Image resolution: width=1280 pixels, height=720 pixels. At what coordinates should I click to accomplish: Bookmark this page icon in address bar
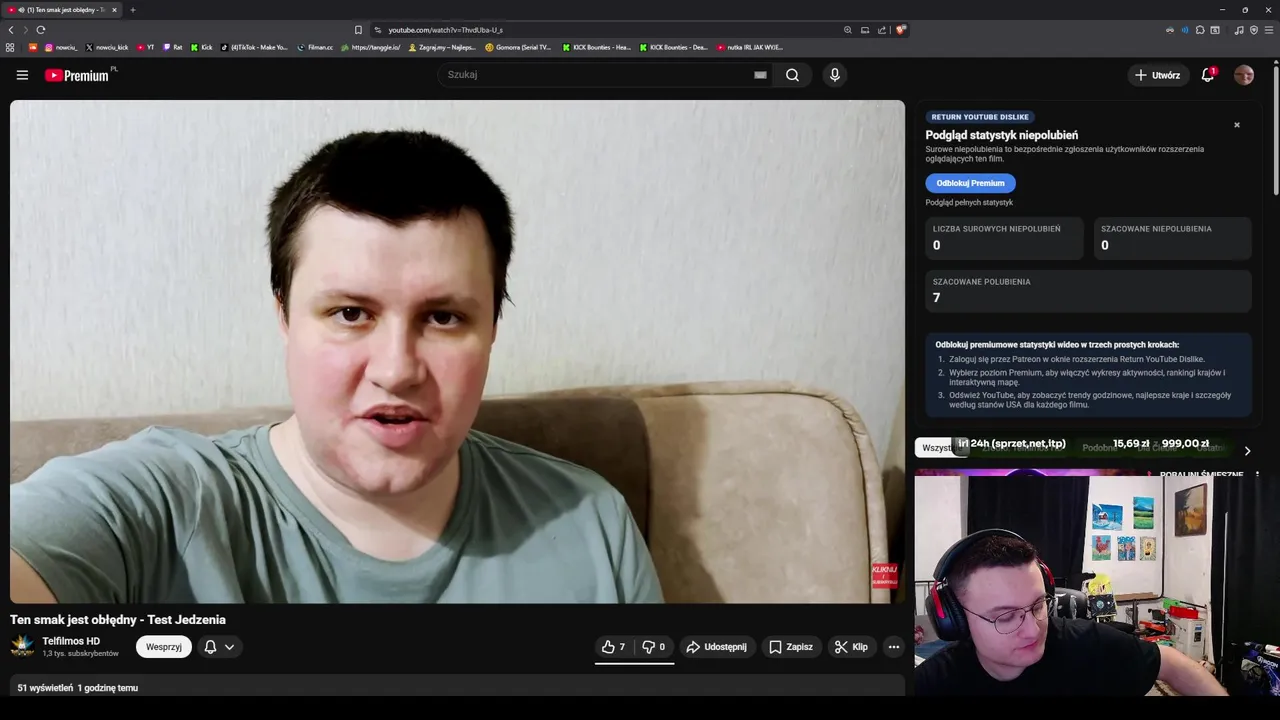click(358, 30)
